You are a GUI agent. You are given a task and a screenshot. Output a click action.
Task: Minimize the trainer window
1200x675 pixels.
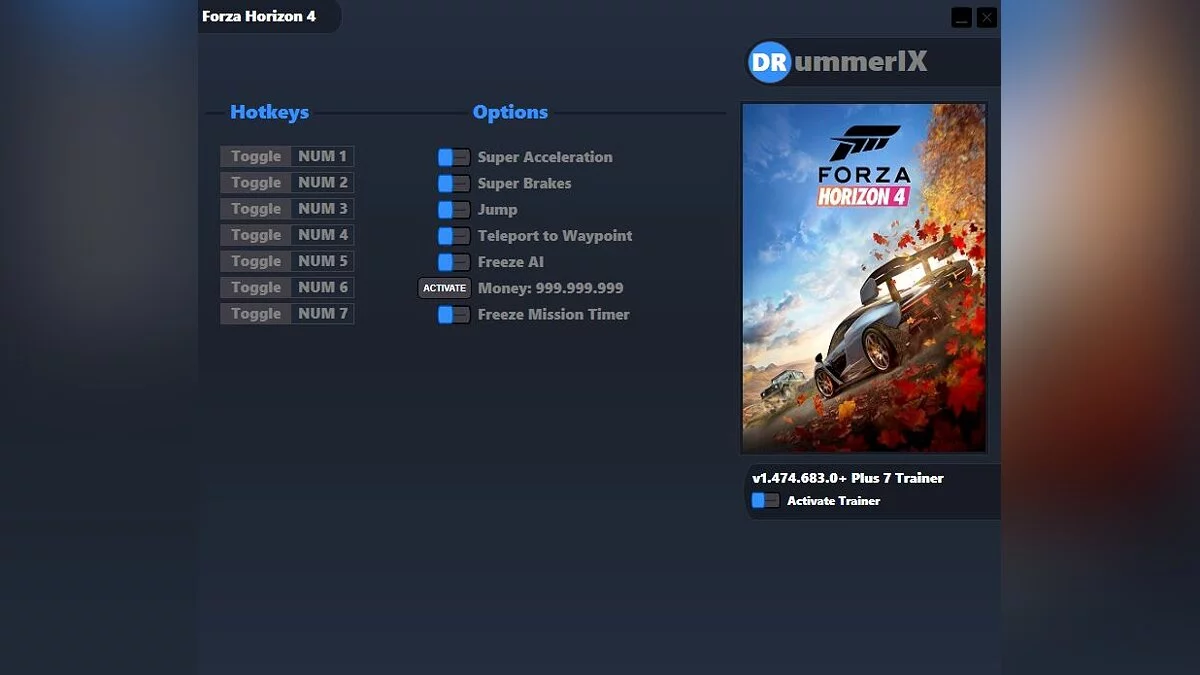click(x=961, y=17)
